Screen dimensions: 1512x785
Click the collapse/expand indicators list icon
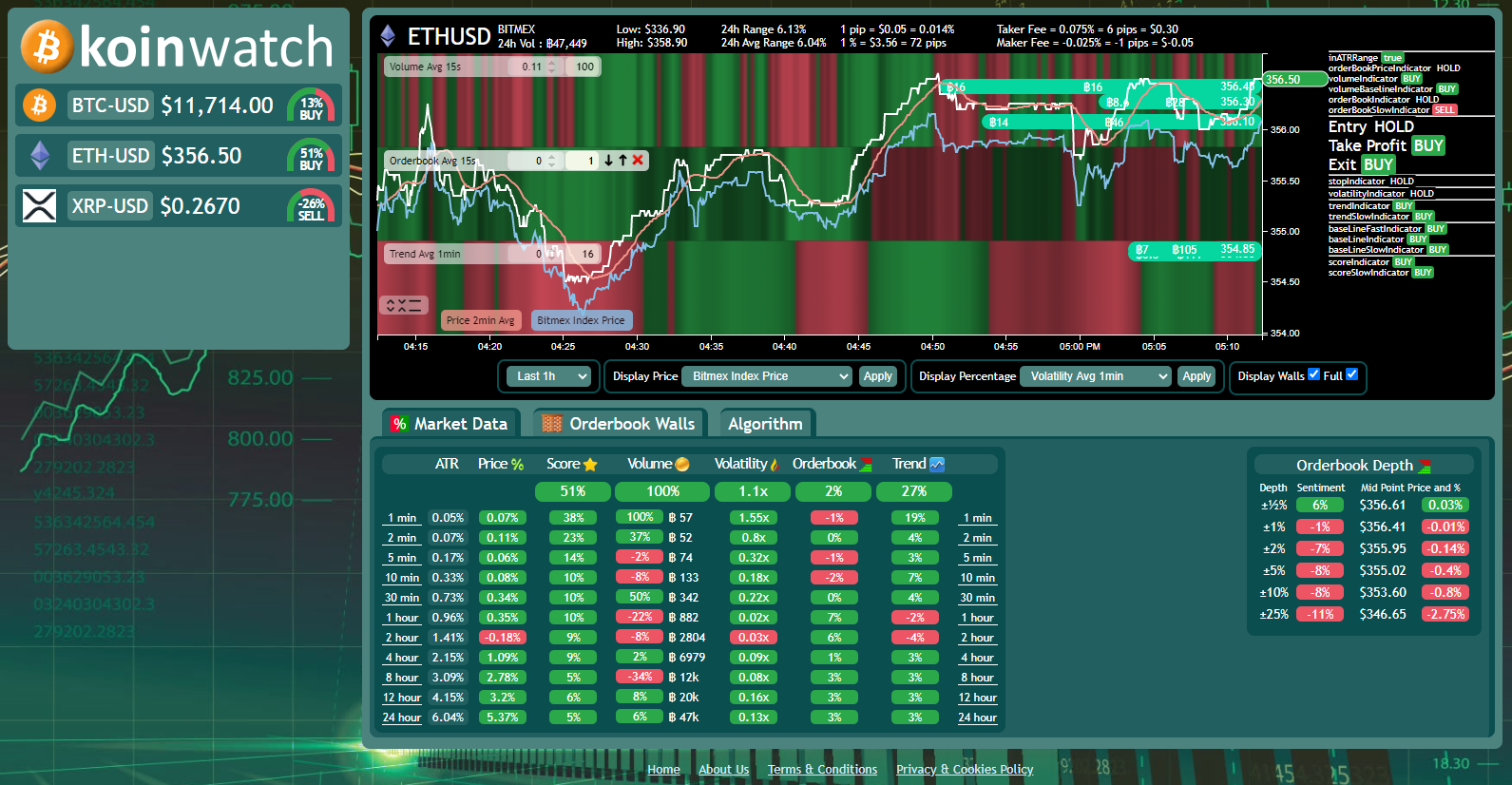[403, 305]
